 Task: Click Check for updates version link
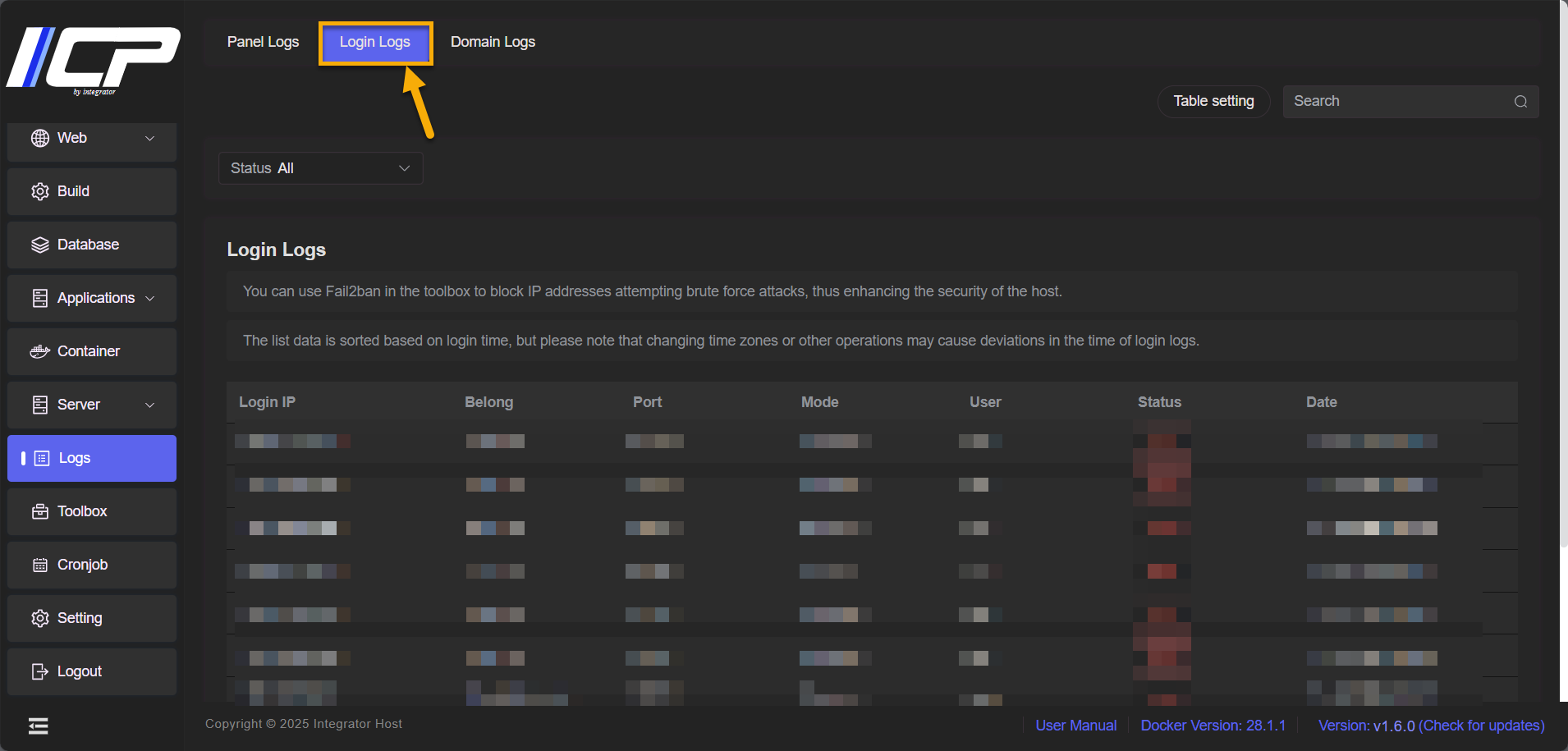(x=1482, y=726)
